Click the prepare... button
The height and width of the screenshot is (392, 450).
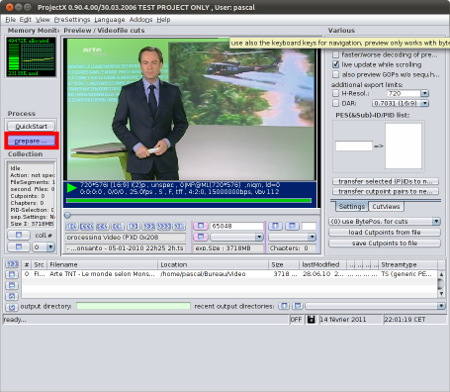tap(31, 141)
